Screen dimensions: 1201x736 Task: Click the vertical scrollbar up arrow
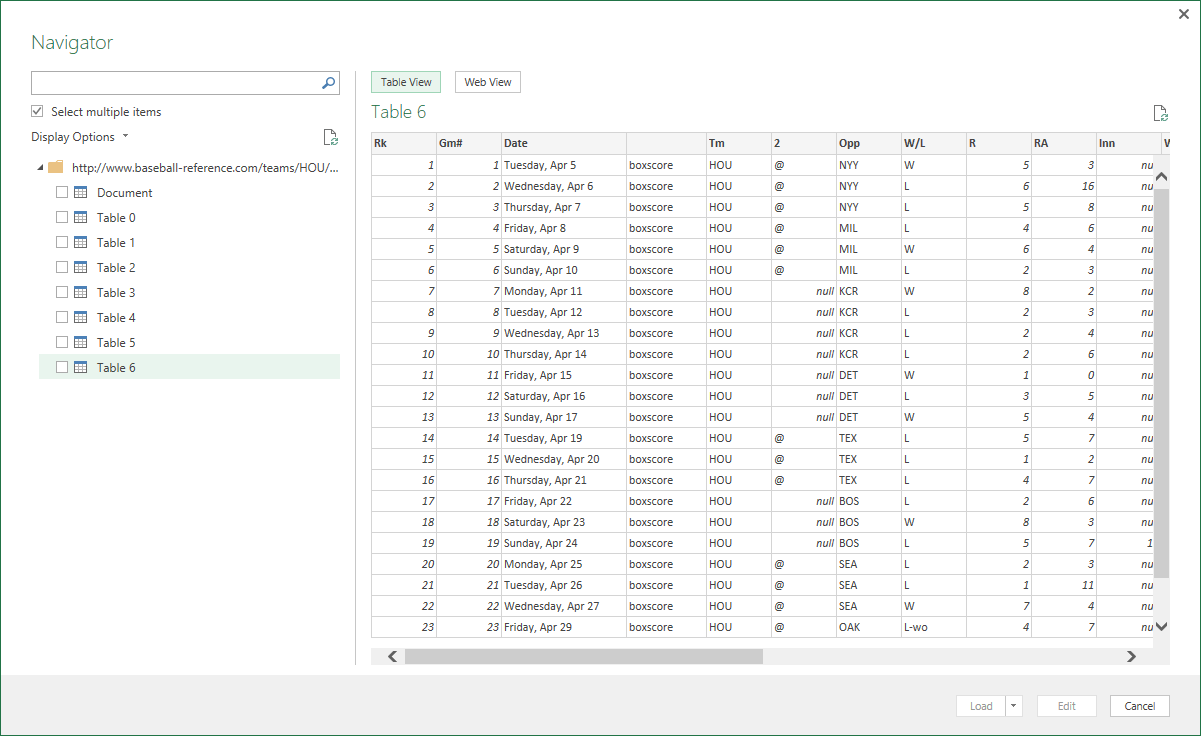1161,177
